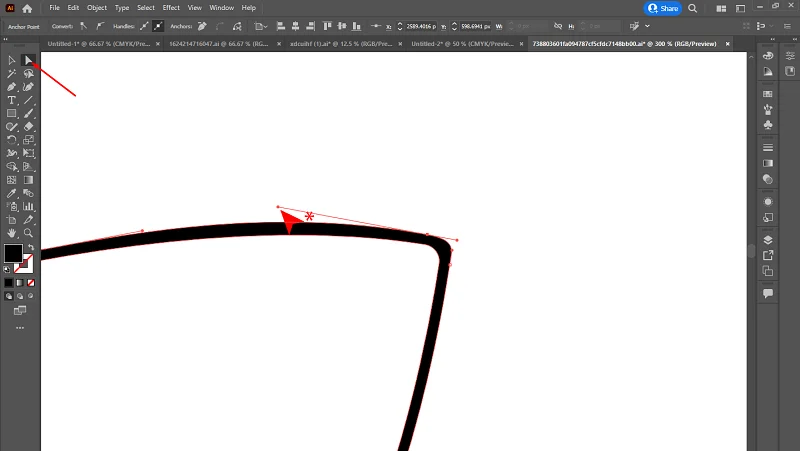Open the Arrange Documents menu
800x451 pixels.
coord(721,8)
